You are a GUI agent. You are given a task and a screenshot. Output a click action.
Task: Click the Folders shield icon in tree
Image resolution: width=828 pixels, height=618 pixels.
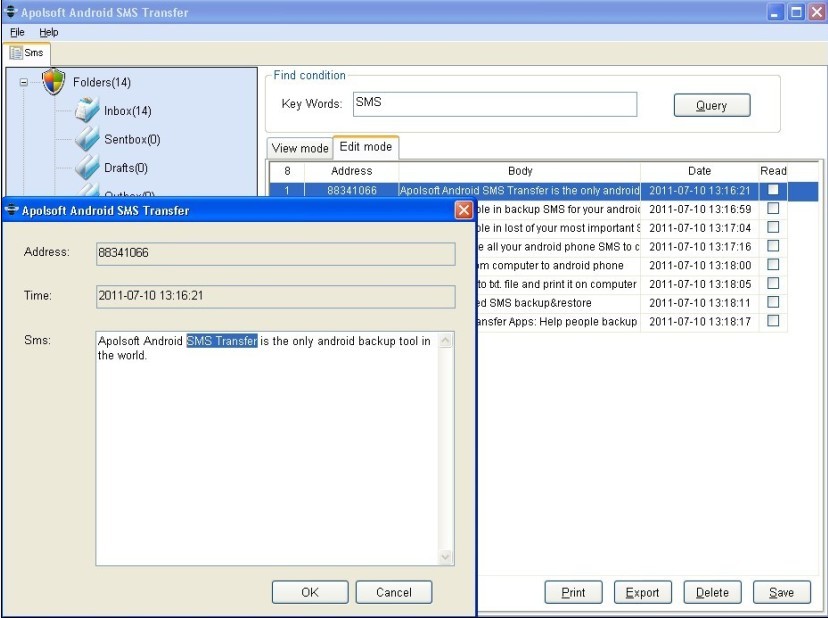54,82
